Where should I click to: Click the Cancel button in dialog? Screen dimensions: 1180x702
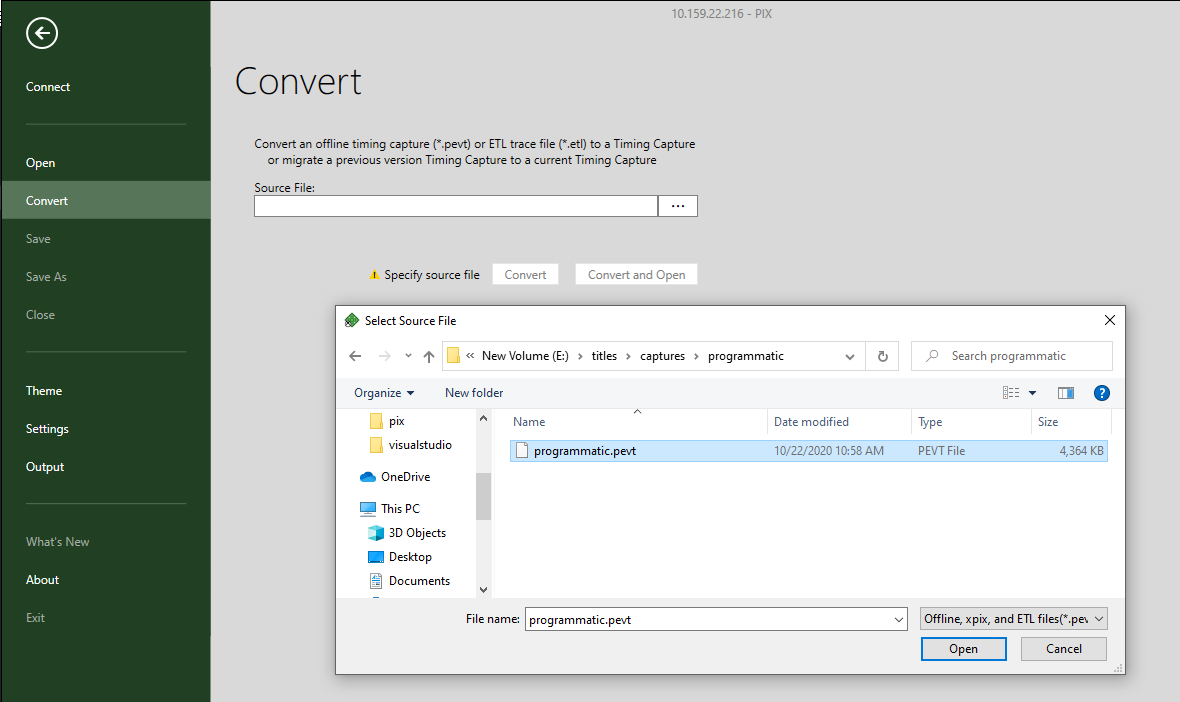click(x=1063, y=649)
